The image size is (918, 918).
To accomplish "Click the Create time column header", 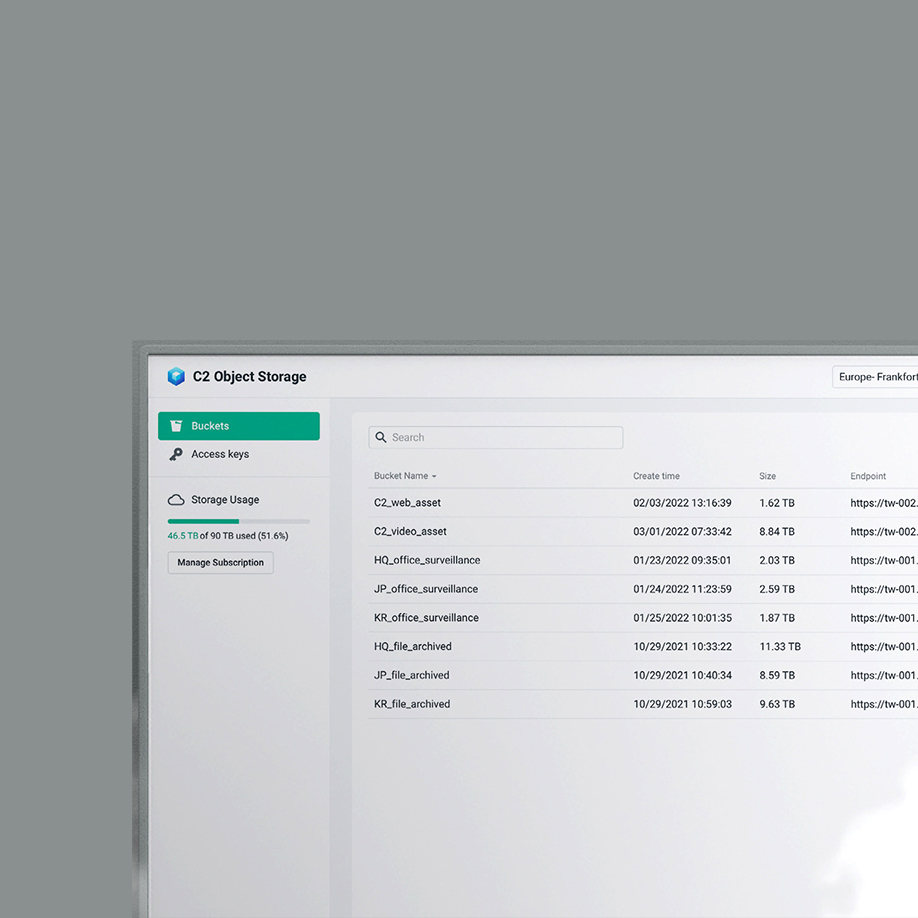I will coord(656,476).
